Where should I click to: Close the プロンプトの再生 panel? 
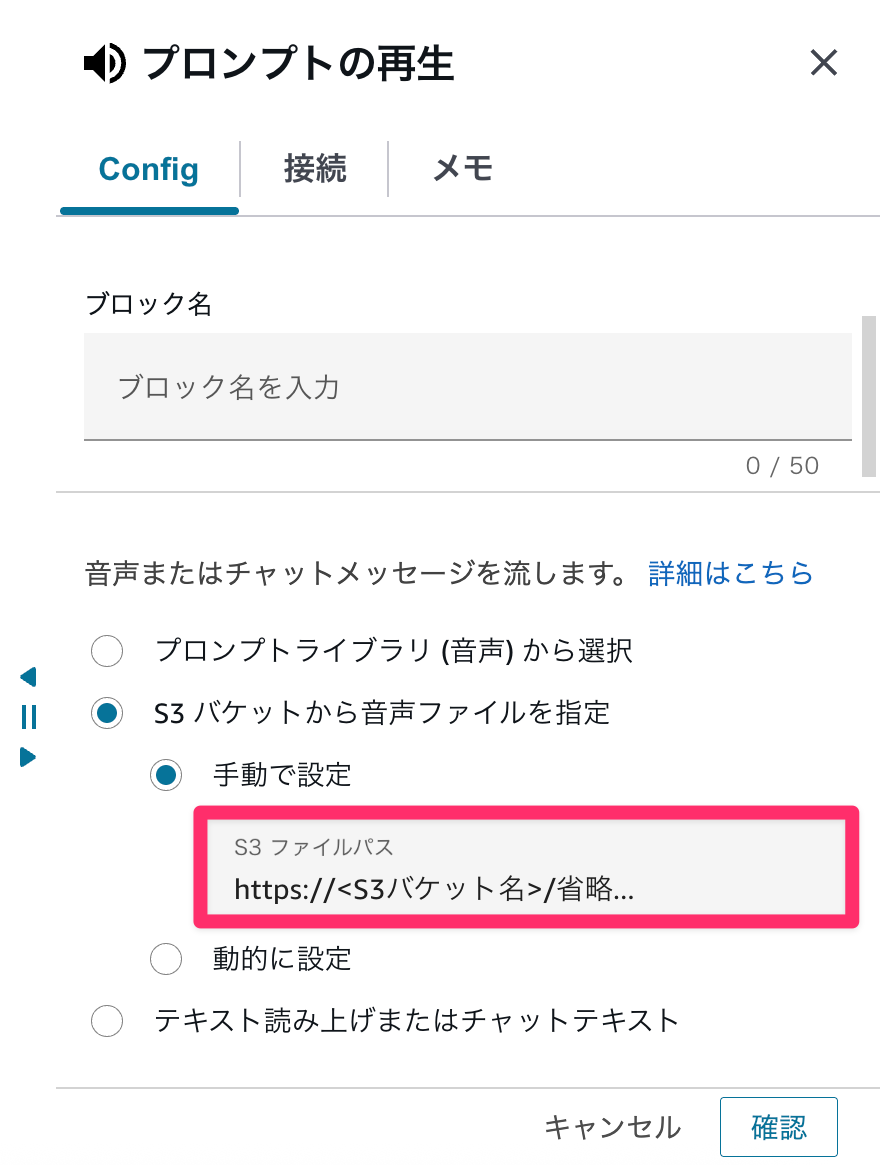pos(823,64)
